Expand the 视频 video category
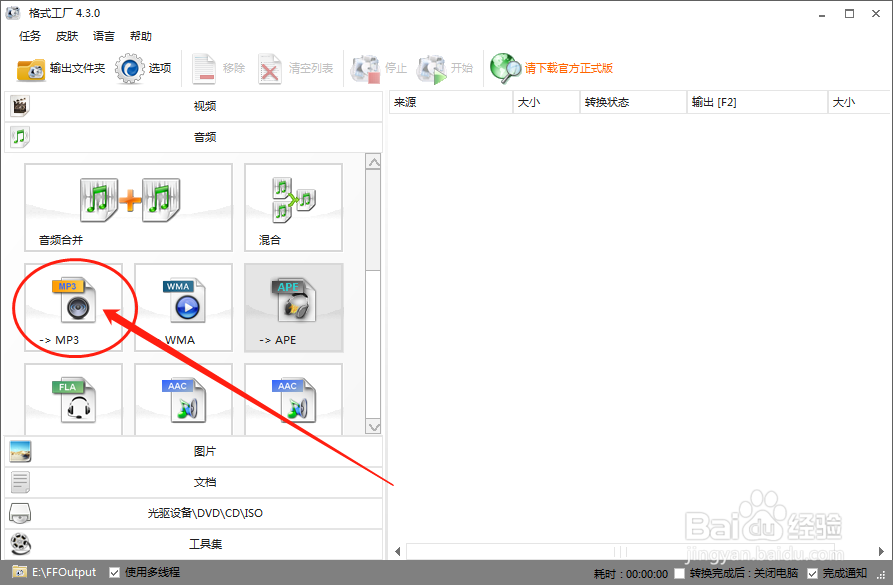This screenshot has height=585, width=893. click(205, 105)
